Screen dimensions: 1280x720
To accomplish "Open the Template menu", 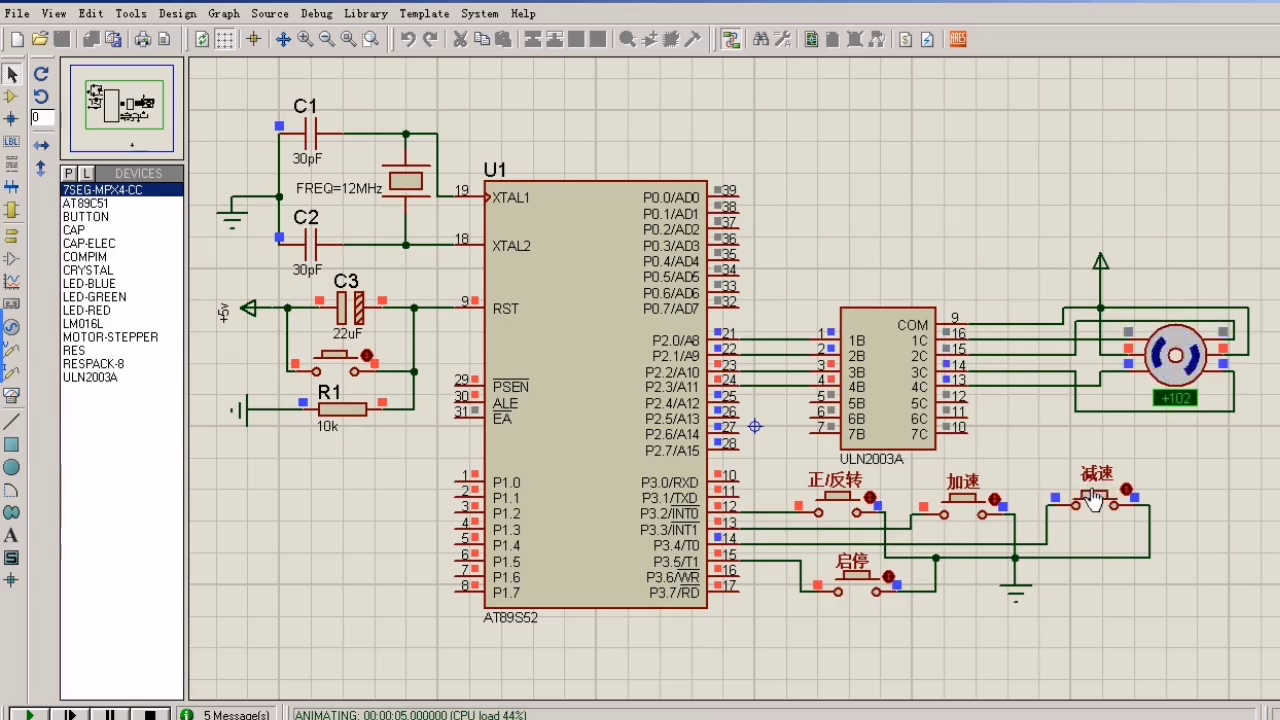I will [x=424, y=13].
